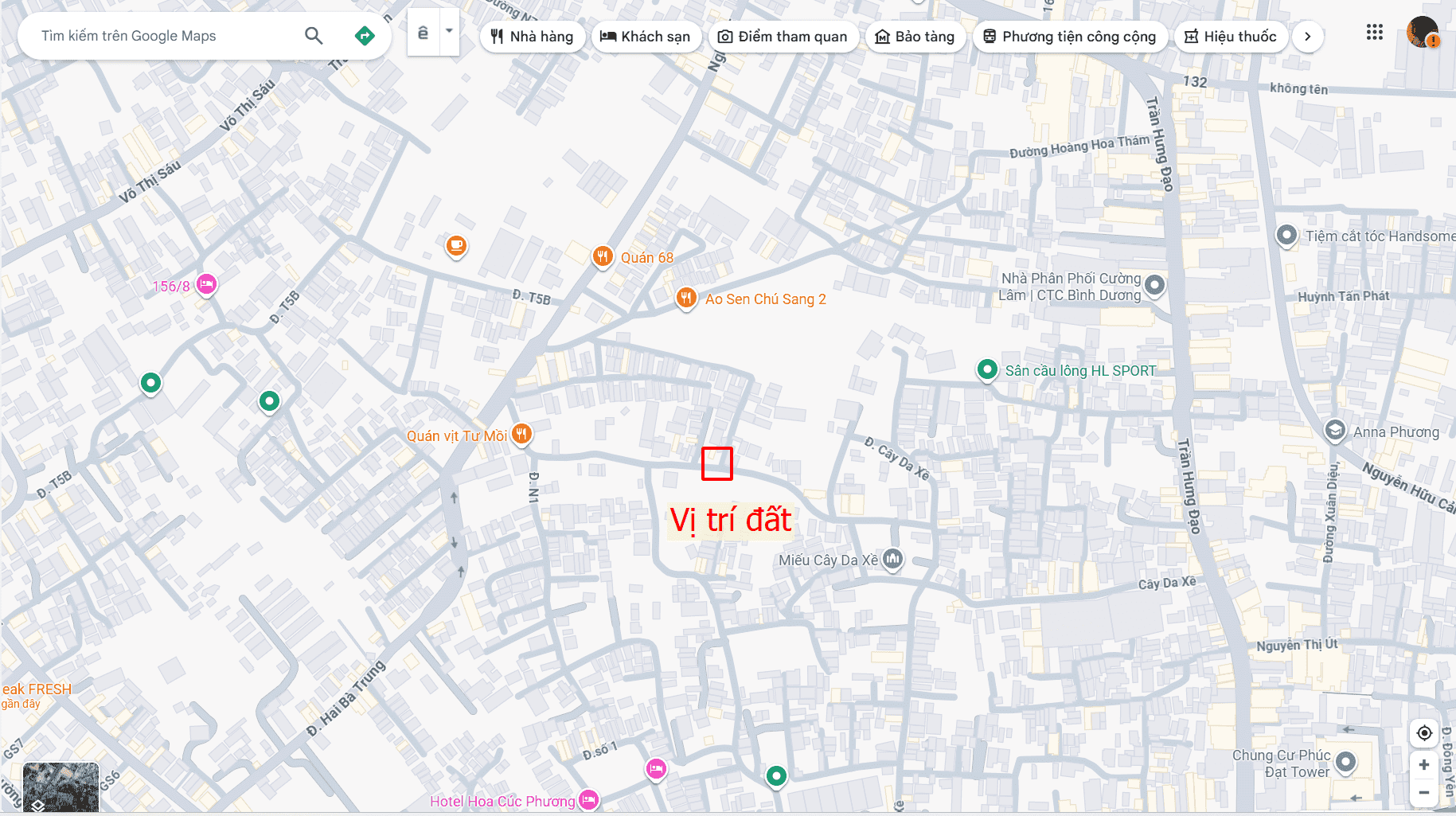Select the Bảo tàng category chip

pos(915,37)
